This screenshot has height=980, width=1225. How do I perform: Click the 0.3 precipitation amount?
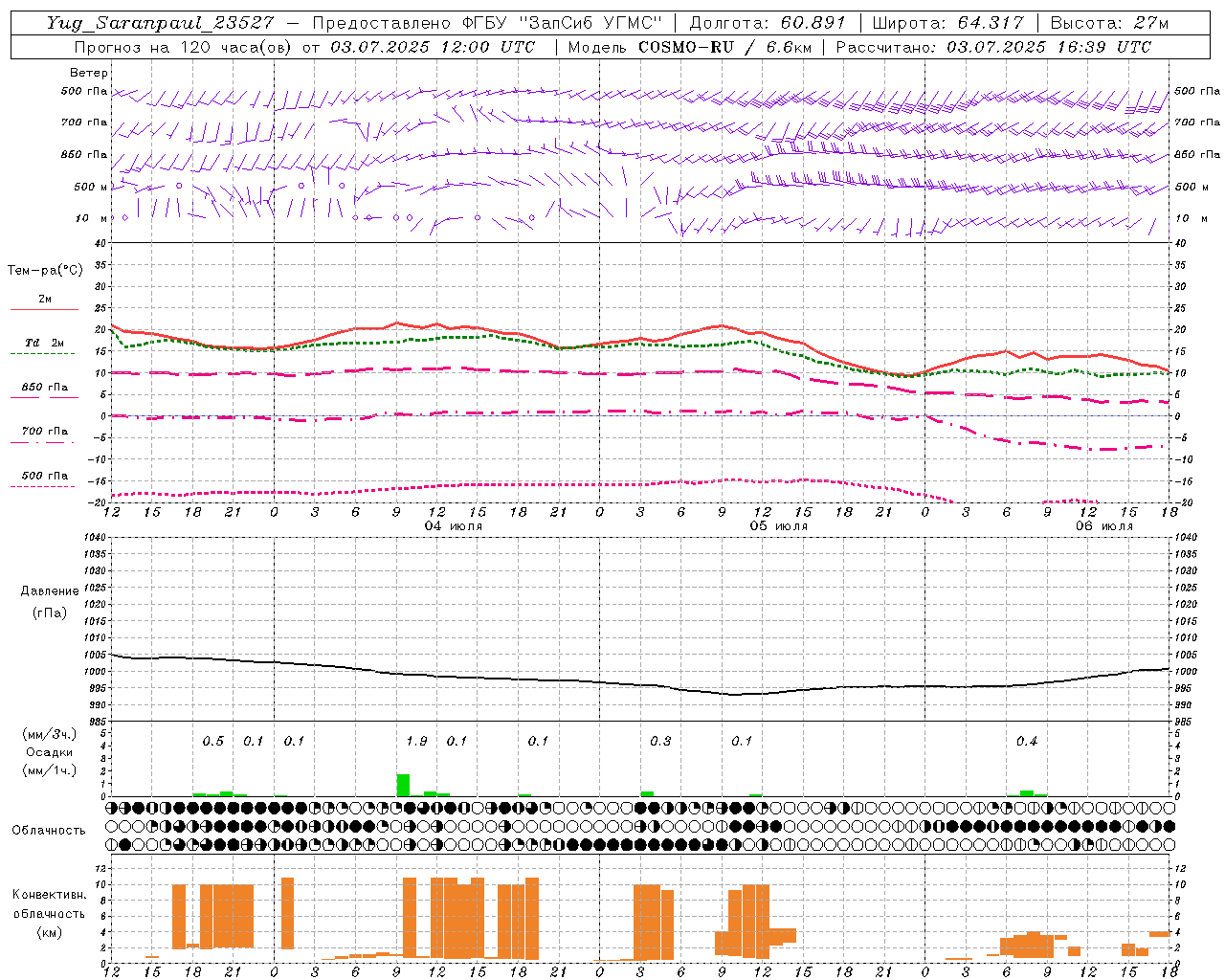click(661, 741)
